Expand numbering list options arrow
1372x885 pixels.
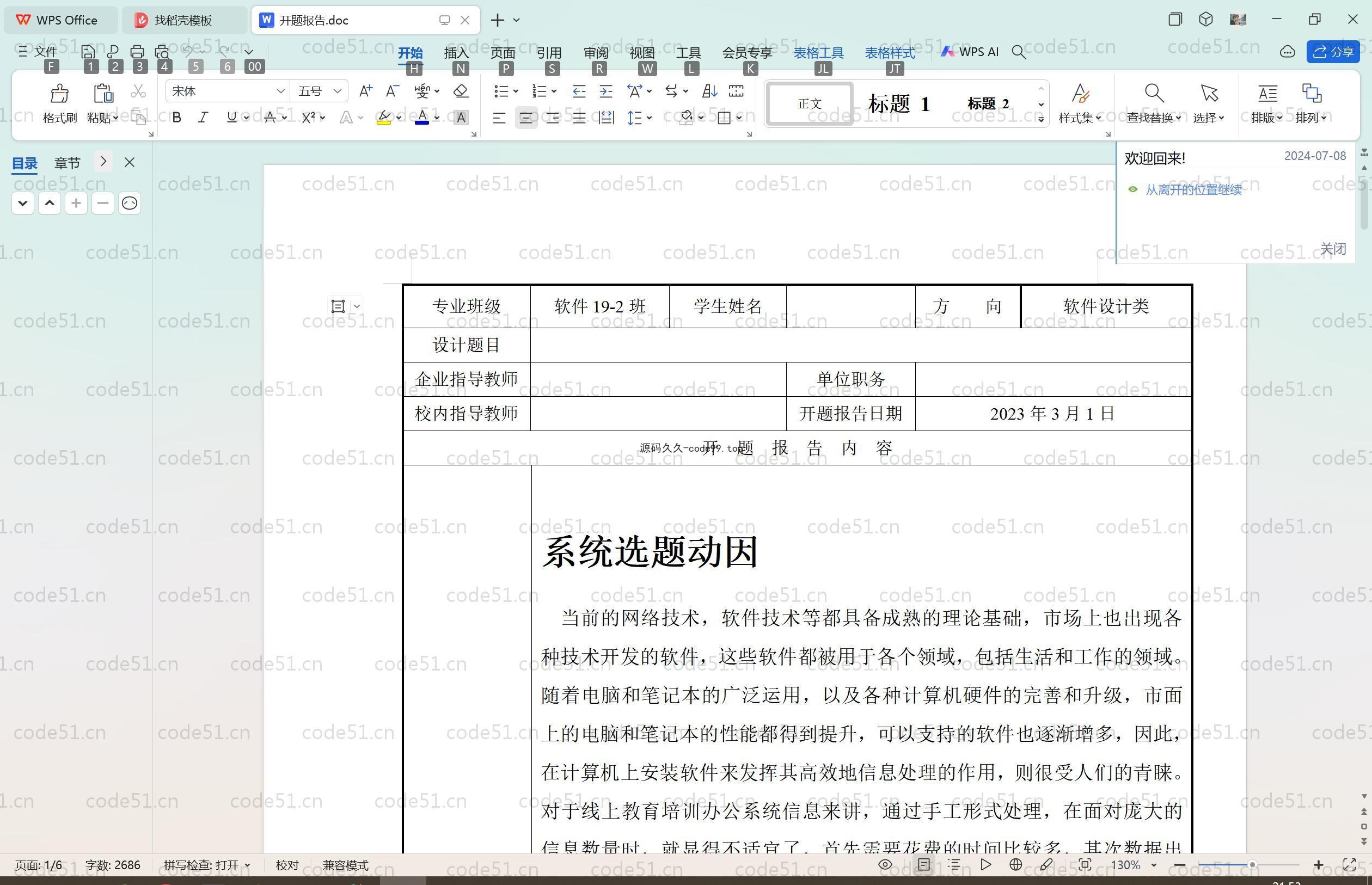click(554, 91)
